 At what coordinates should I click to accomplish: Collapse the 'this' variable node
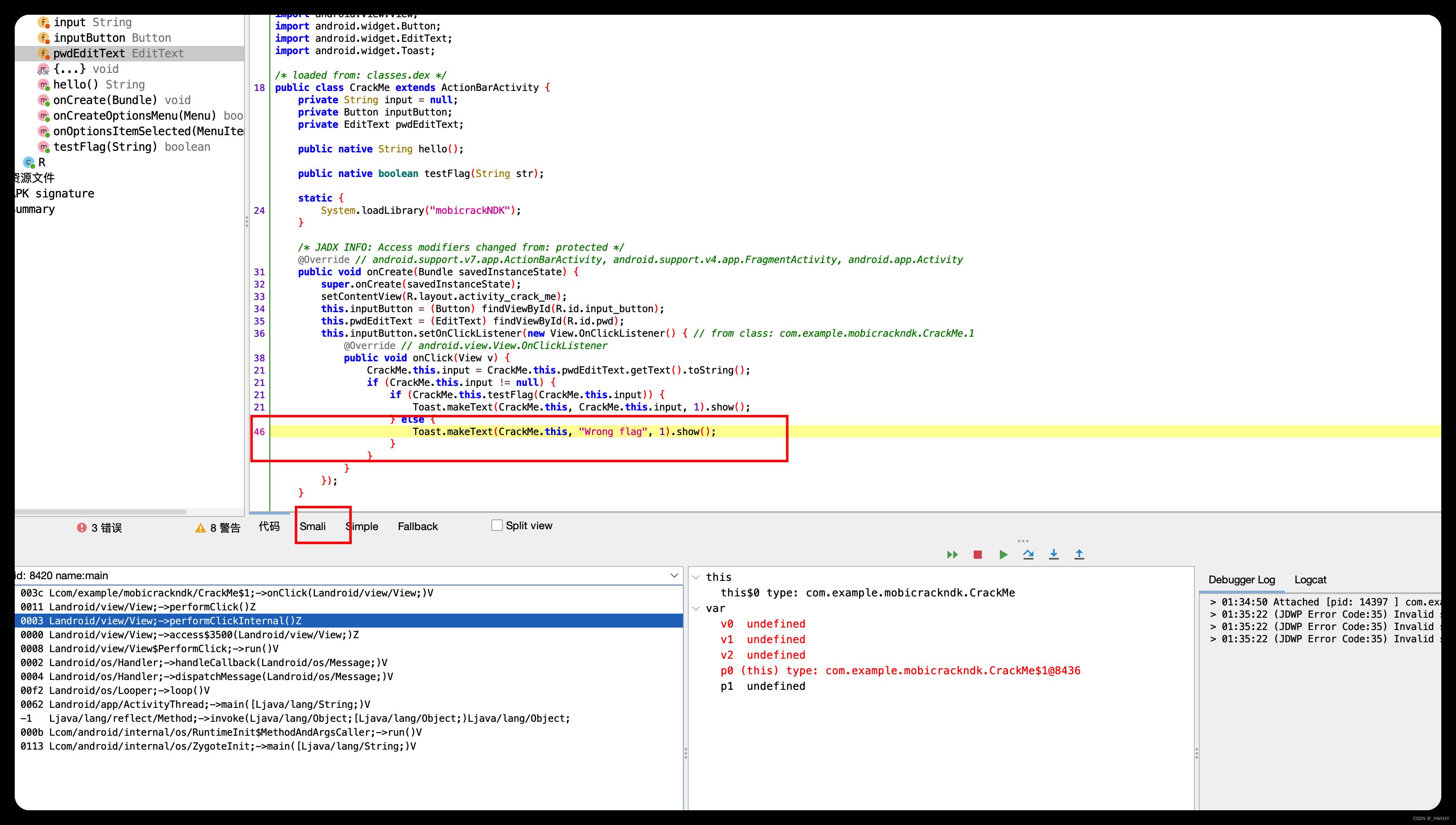point(696,578)
